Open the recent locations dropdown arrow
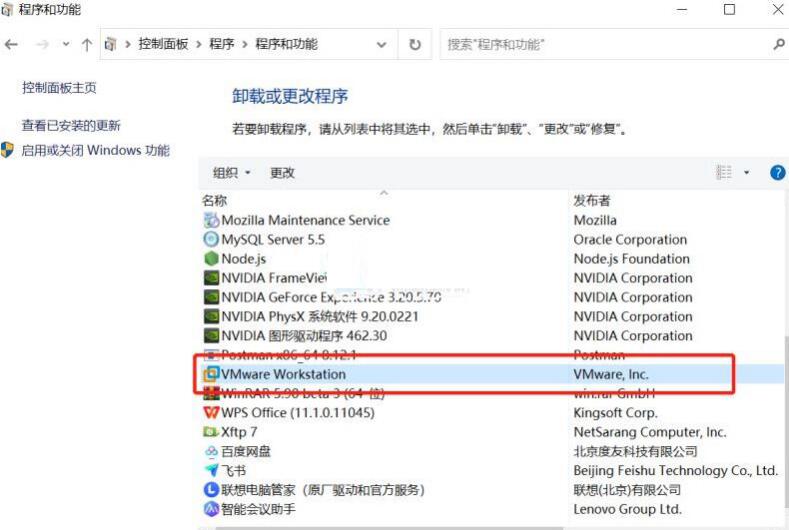 coord(66,44)
